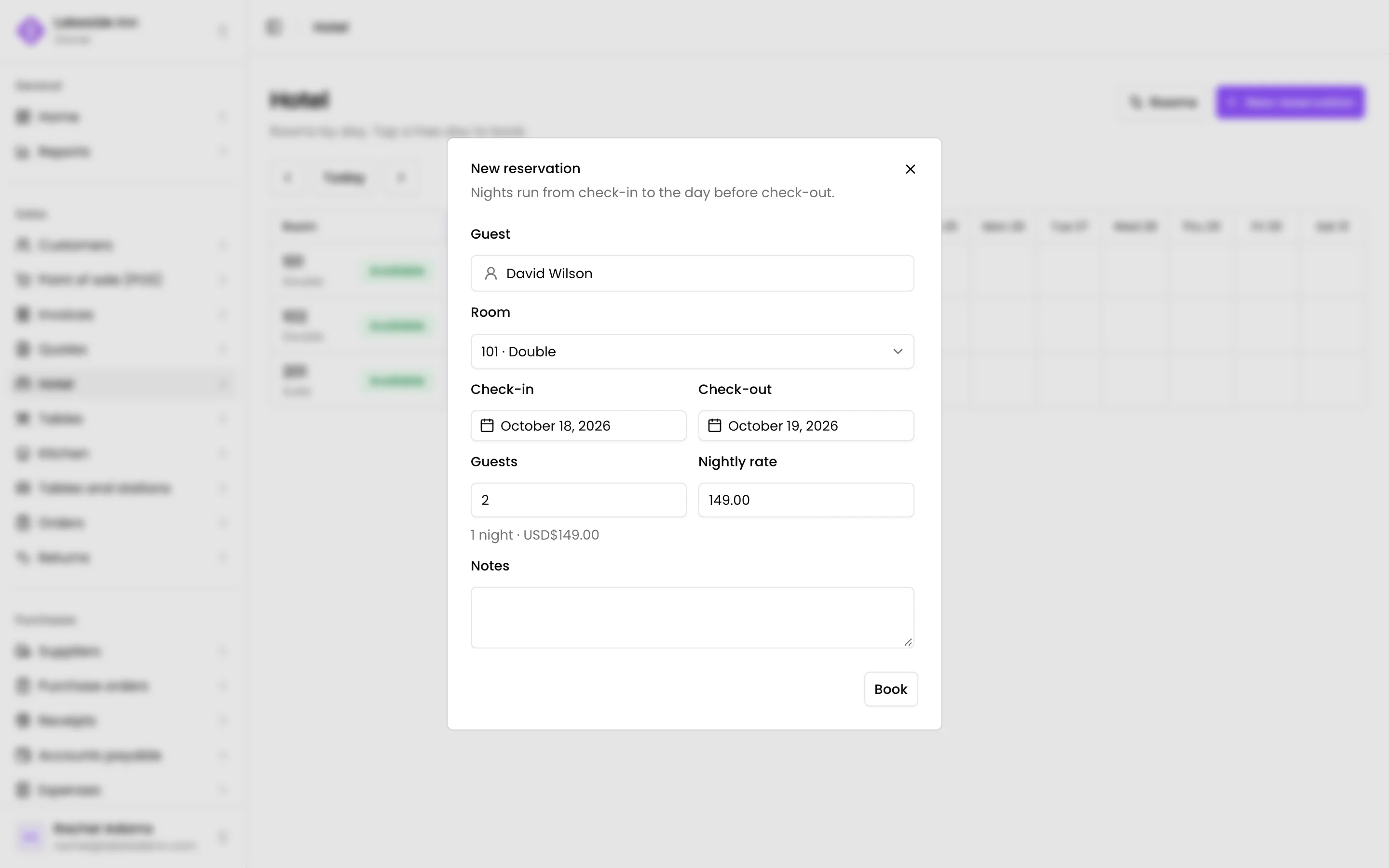Click the 'New reservation' dialog title

525,169
